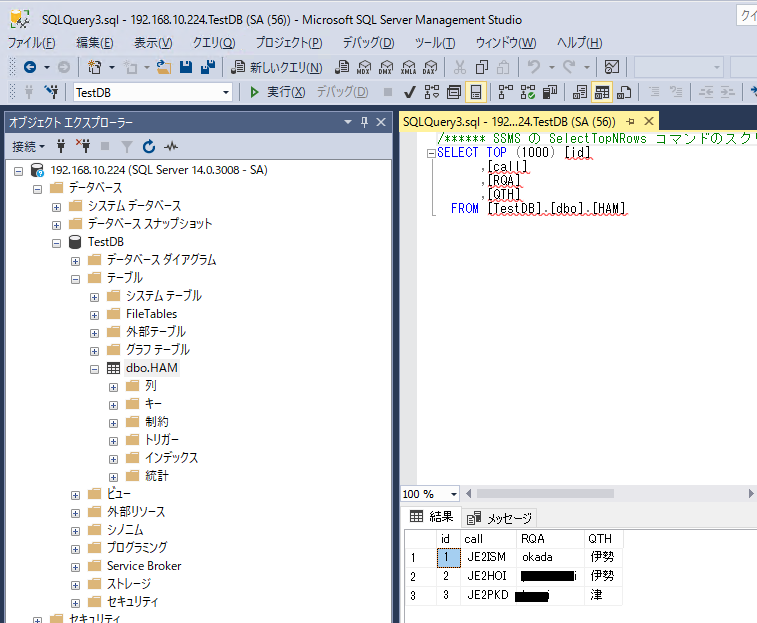
Task: Click the horizontal scrollbar of query editor
Action: pyautogui.click(x=600, y=494)
